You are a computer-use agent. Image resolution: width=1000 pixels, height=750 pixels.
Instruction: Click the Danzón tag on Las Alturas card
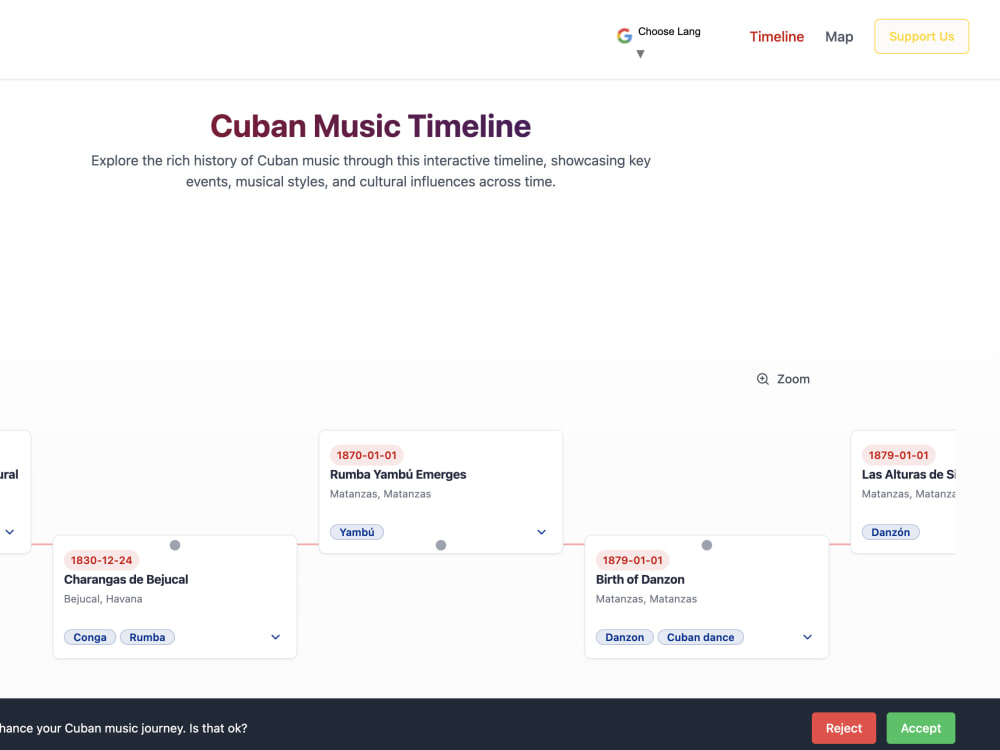[890, 532]
